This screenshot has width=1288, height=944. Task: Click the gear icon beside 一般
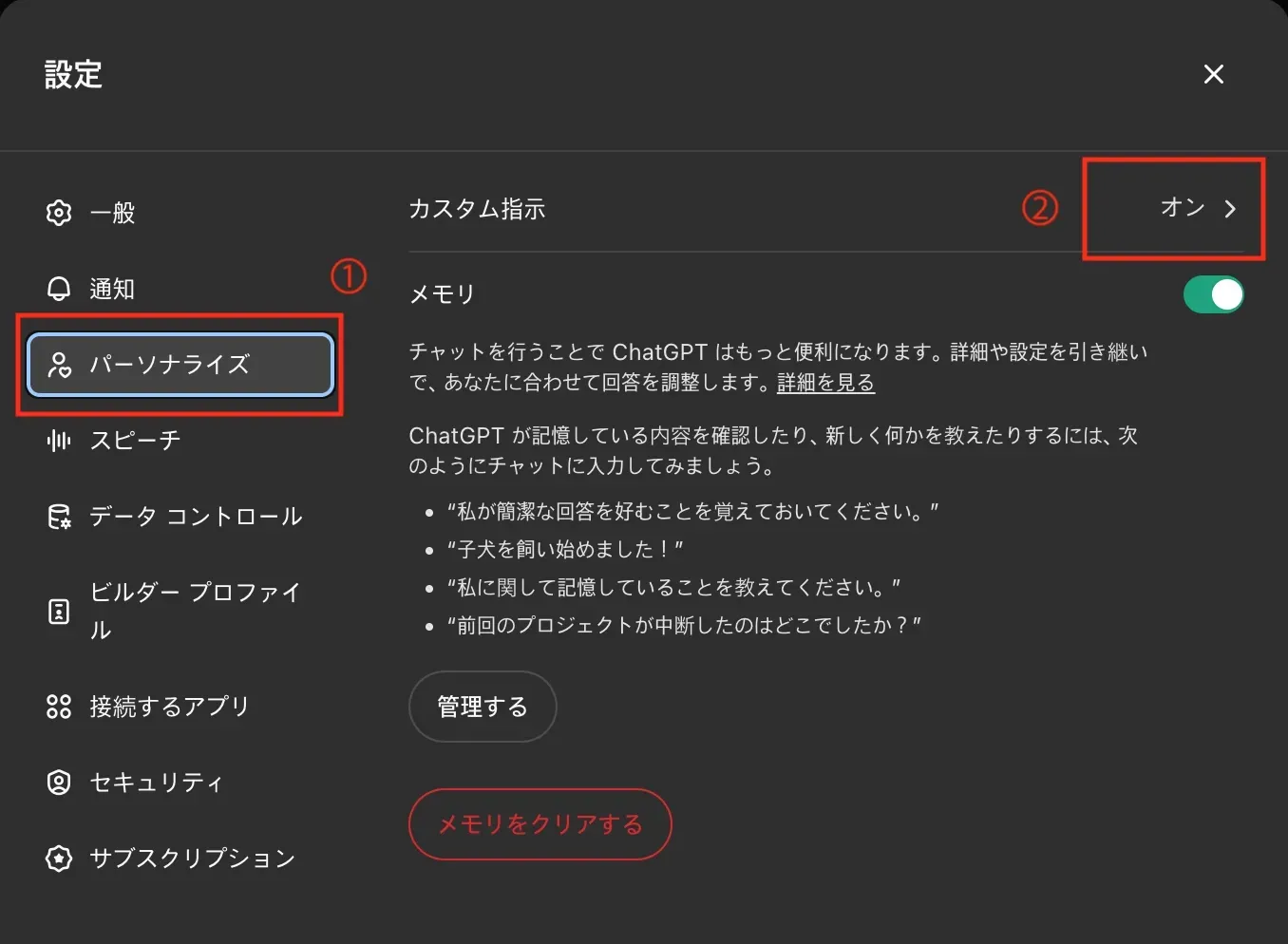click(59, 212)
